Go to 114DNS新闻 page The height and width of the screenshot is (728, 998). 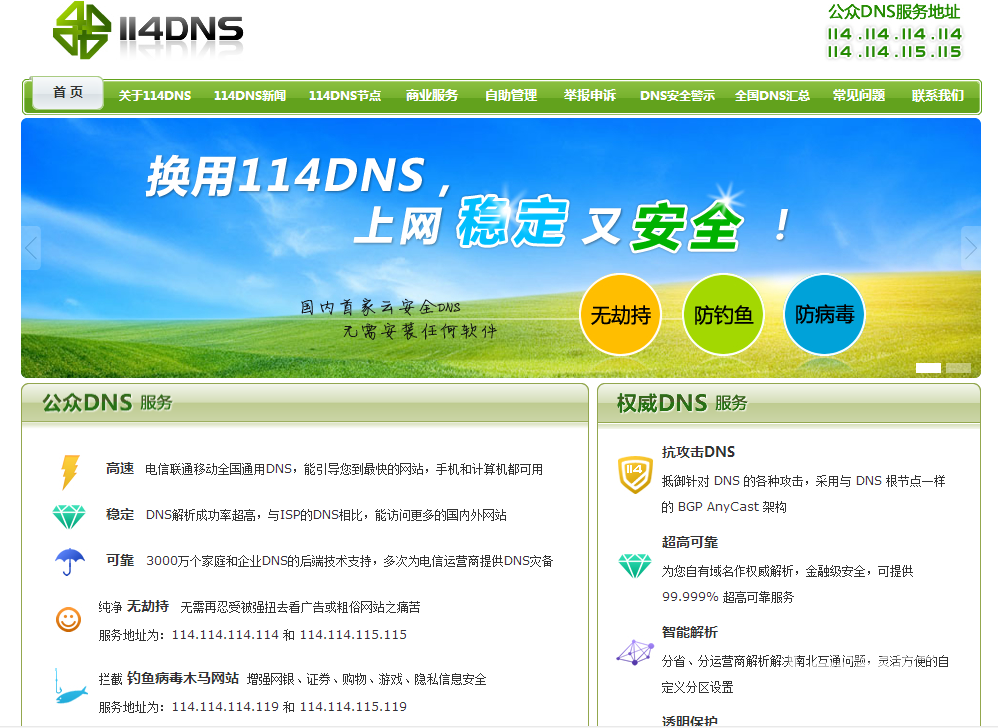pyautogui.click(x=250, y=95)
